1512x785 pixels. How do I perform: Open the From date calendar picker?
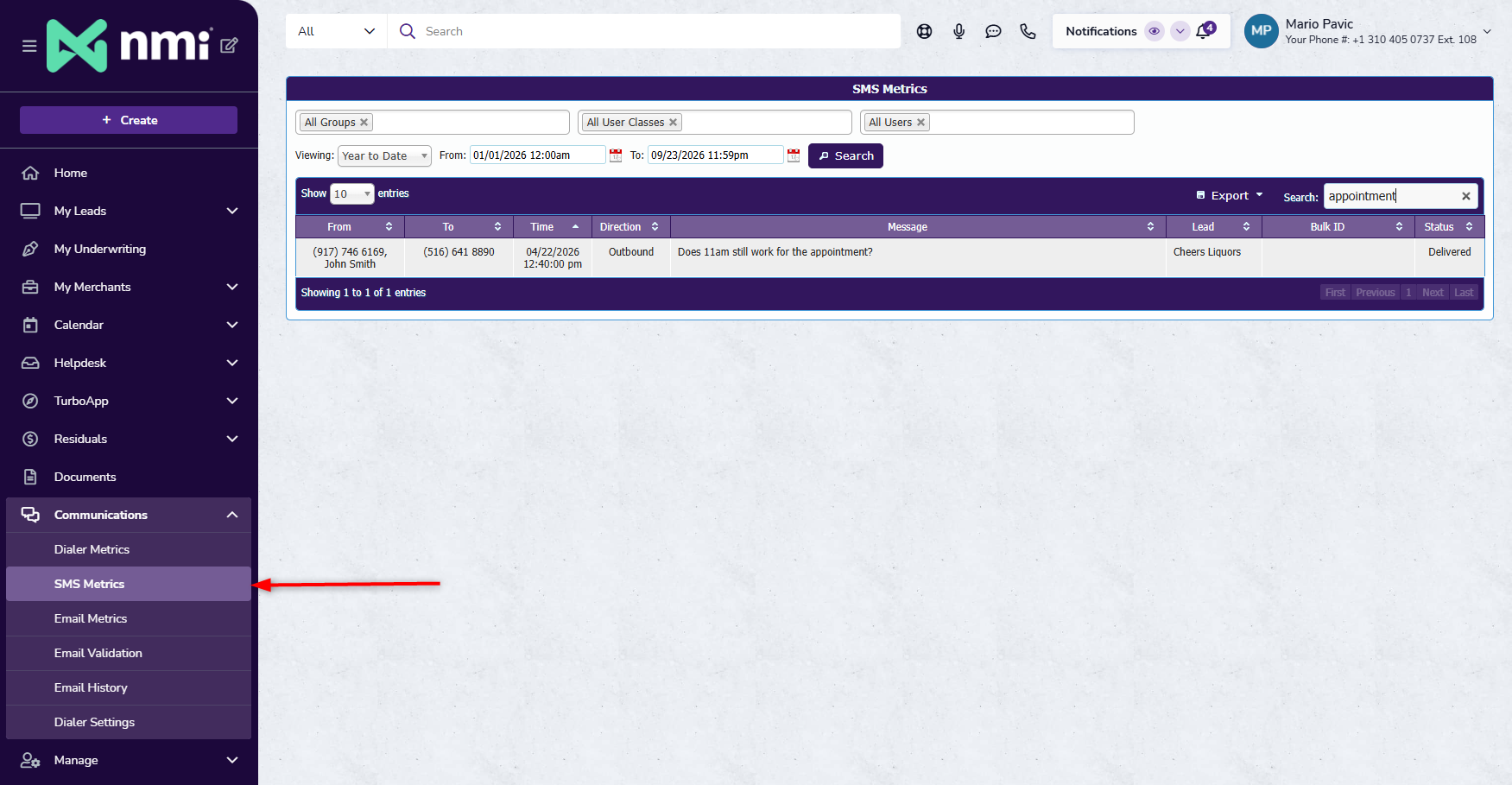(x=616, y=155)
